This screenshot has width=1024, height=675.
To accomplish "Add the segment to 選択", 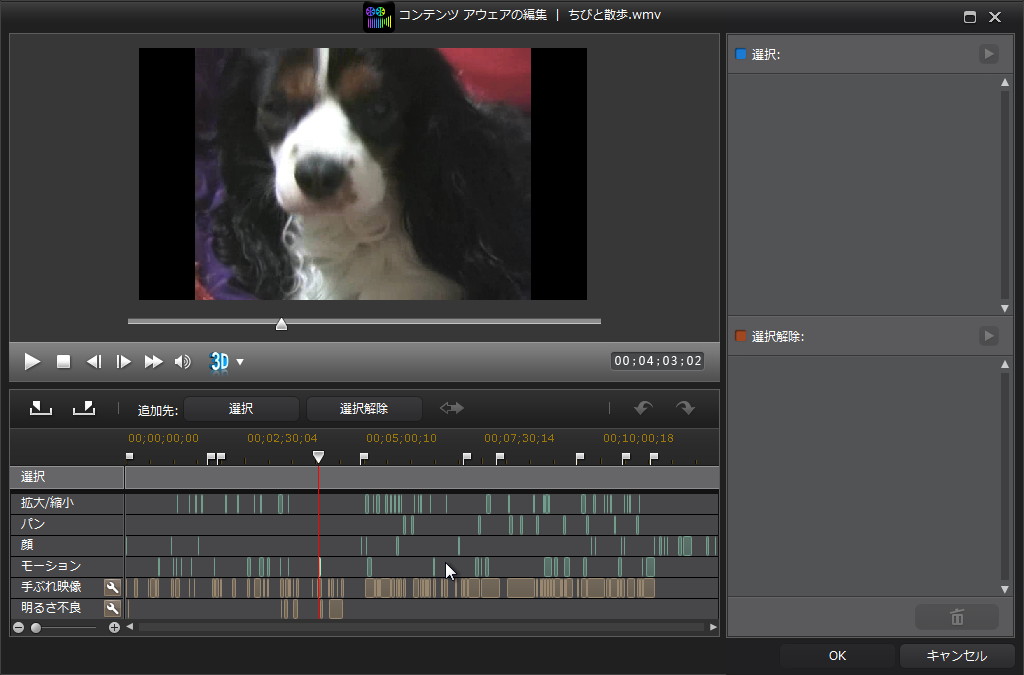I will coord(241,409).
